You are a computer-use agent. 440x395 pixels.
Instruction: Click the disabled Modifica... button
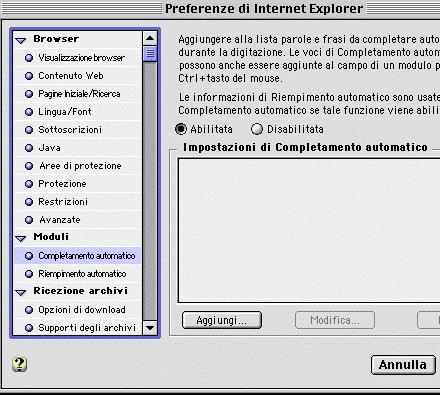coord(335,320)
